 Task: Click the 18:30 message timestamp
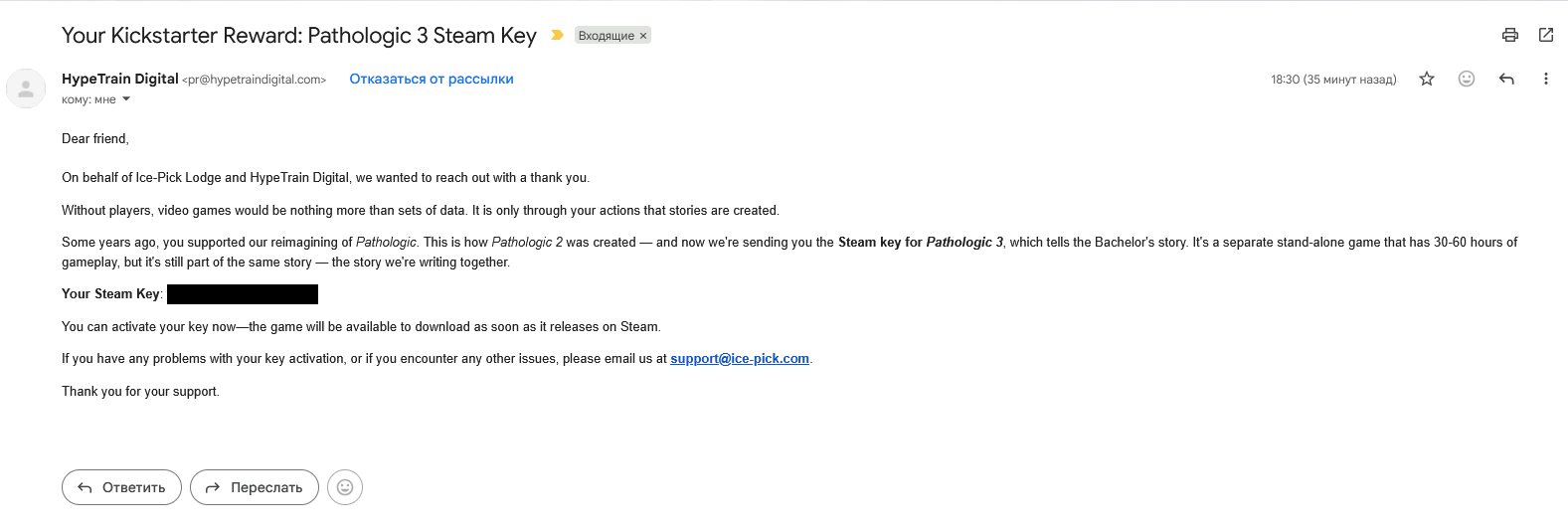(x=1332, y=80)
